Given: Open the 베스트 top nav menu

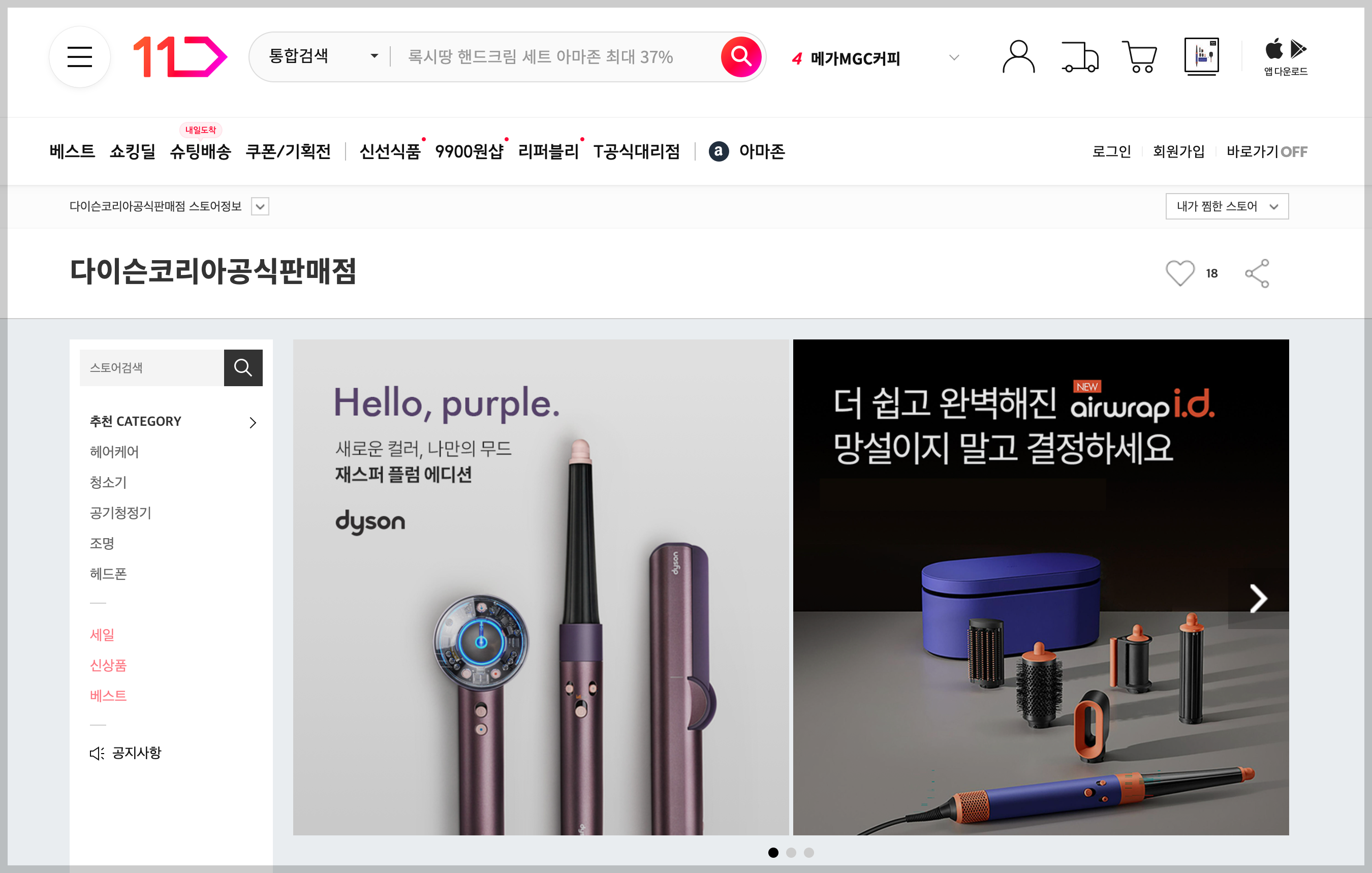Looking at the screenshot, I should click(x=72, y=151).
